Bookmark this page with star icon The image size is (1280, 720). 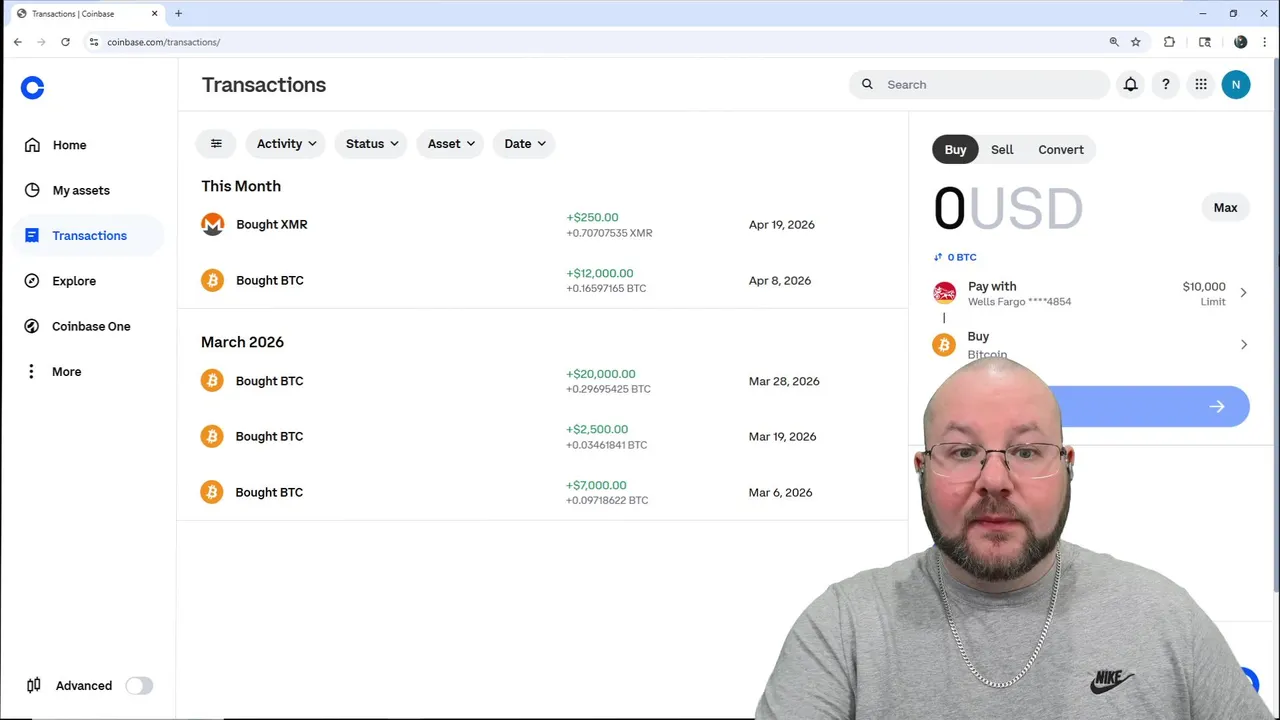[1136, 42]
